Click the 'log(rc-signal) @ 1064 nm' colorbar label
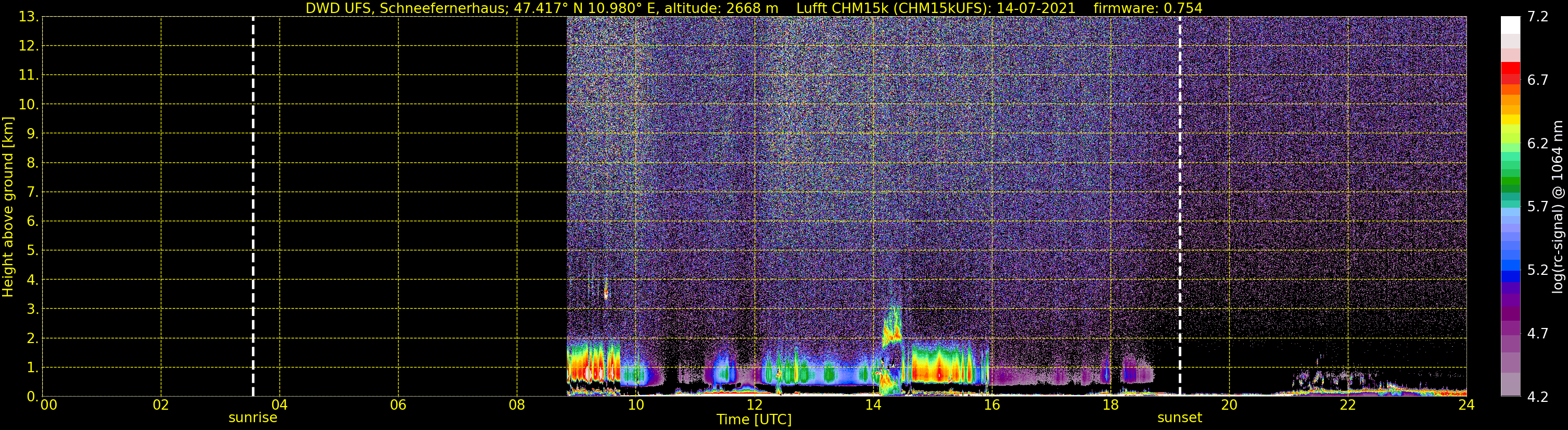The width and height of the screenshot is (1568, 430). coord(1557,207)
